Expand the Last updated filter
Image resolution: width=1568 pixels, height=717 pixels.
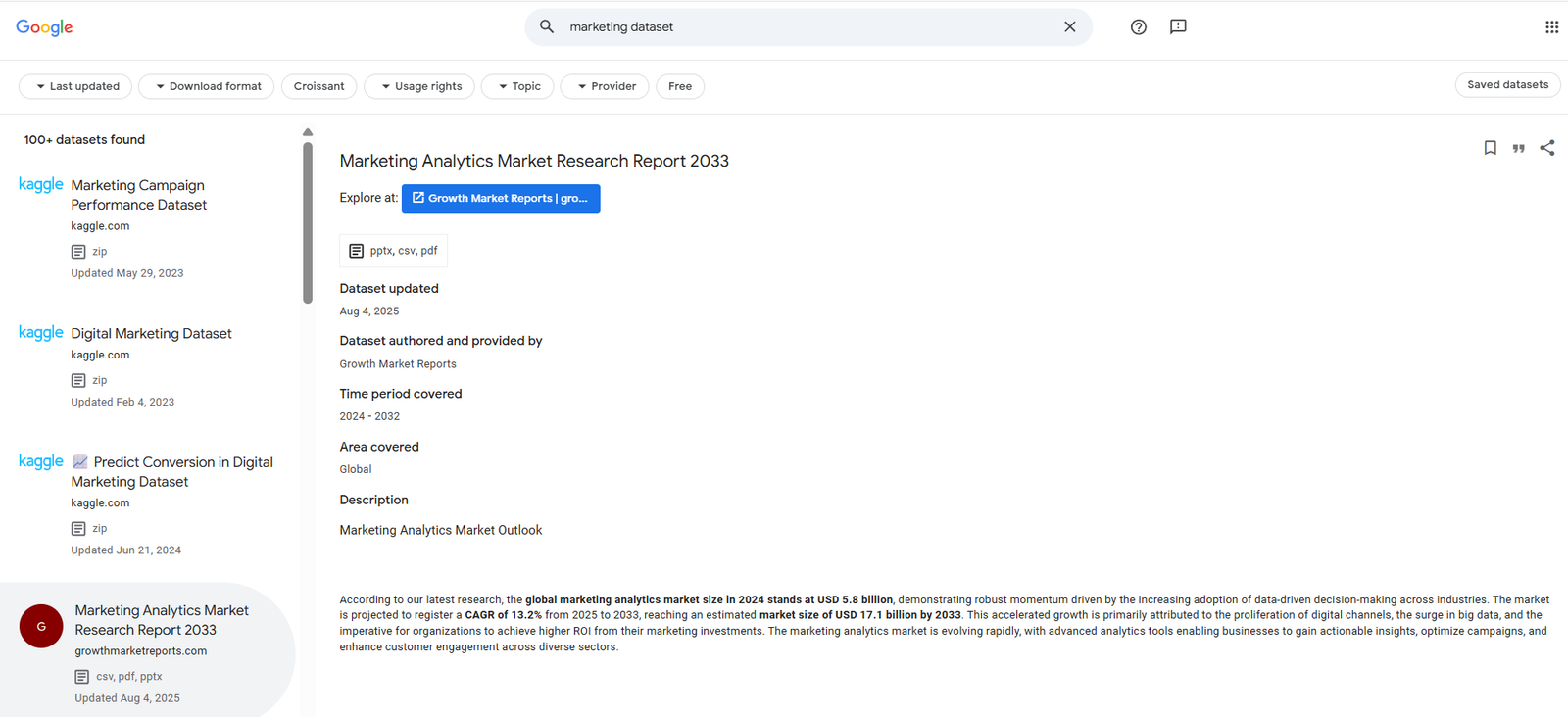click(x=77, y=86)
